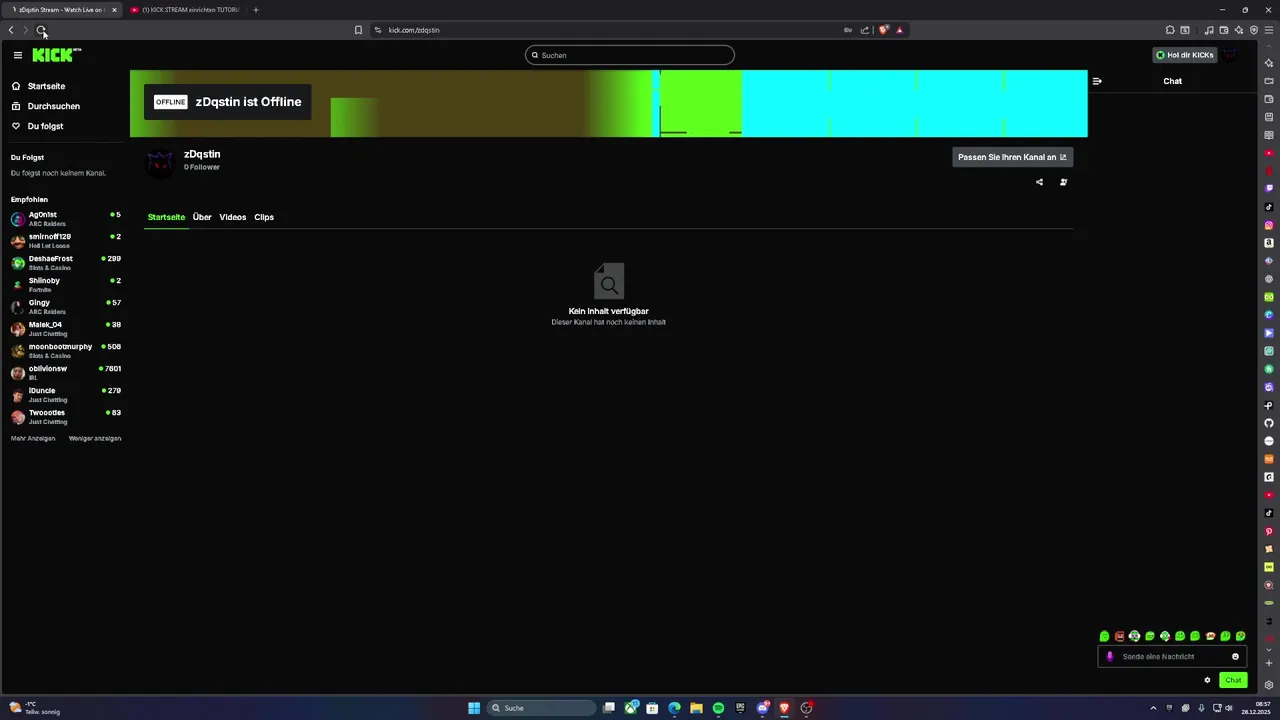Open recommended channel Malek_04
Viewport: 1280px width, 720px height.
click(65, 329)
